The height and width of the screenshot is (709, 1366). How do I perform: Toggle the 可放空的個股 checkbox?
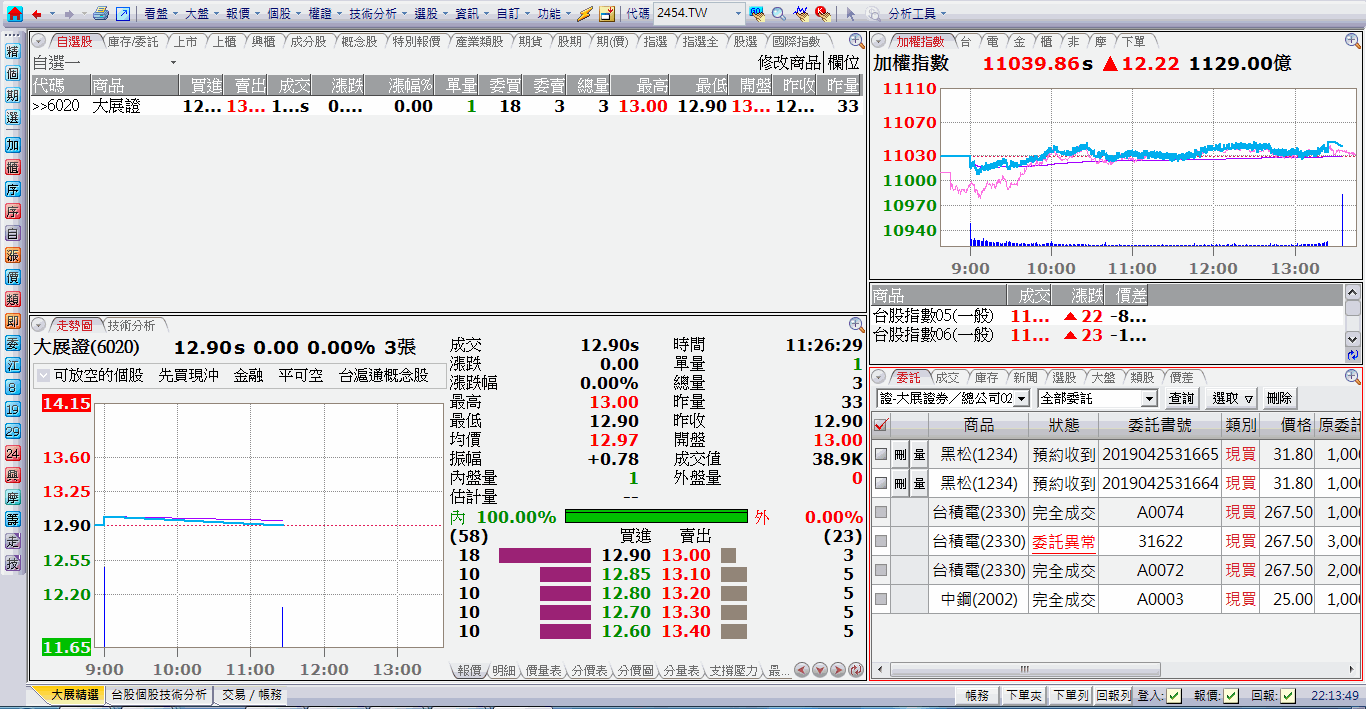click(43, 376)
